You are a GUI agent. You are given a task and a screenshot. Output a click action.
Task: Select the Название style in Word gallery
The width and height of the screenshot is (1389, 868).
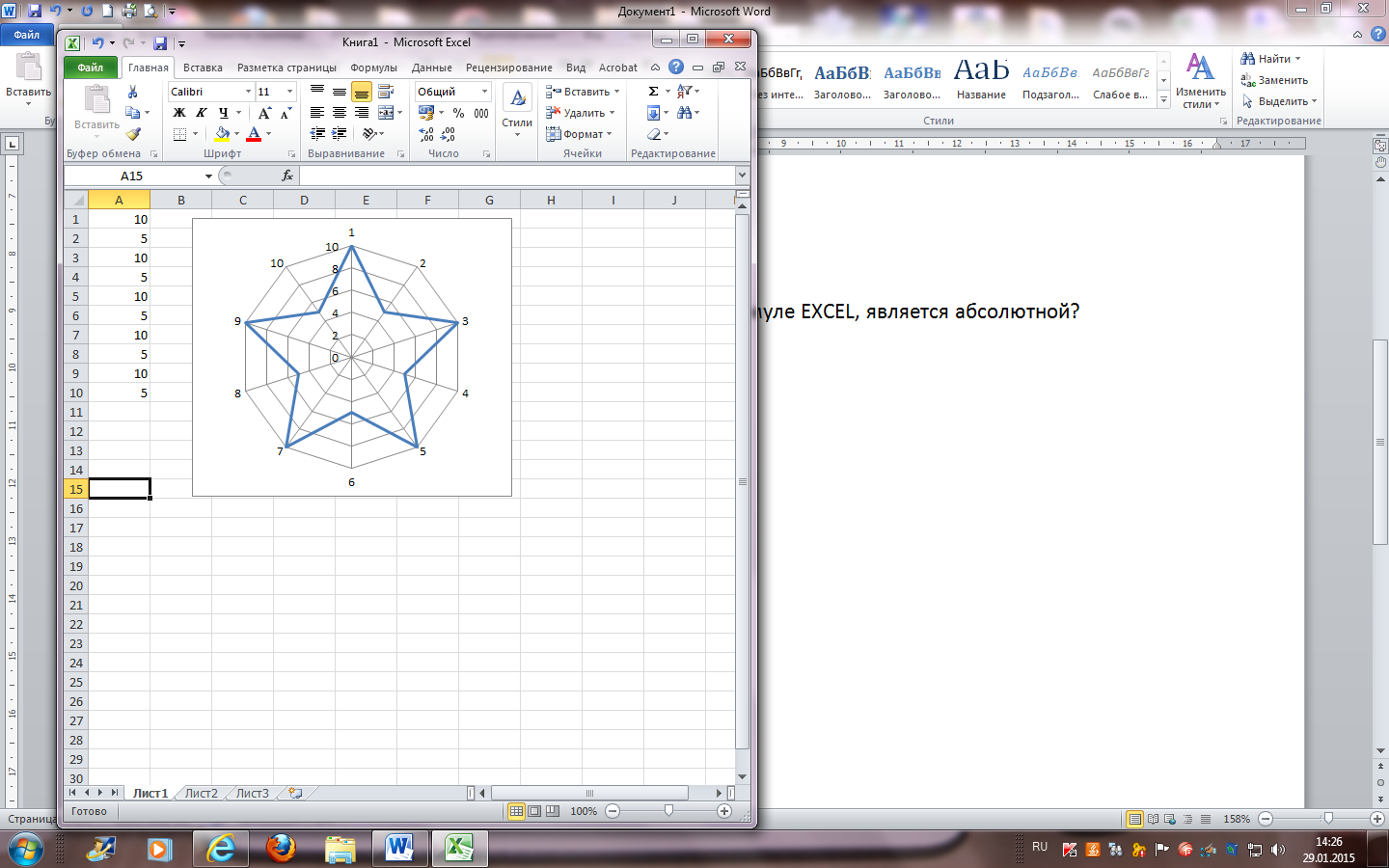[981, 79]
